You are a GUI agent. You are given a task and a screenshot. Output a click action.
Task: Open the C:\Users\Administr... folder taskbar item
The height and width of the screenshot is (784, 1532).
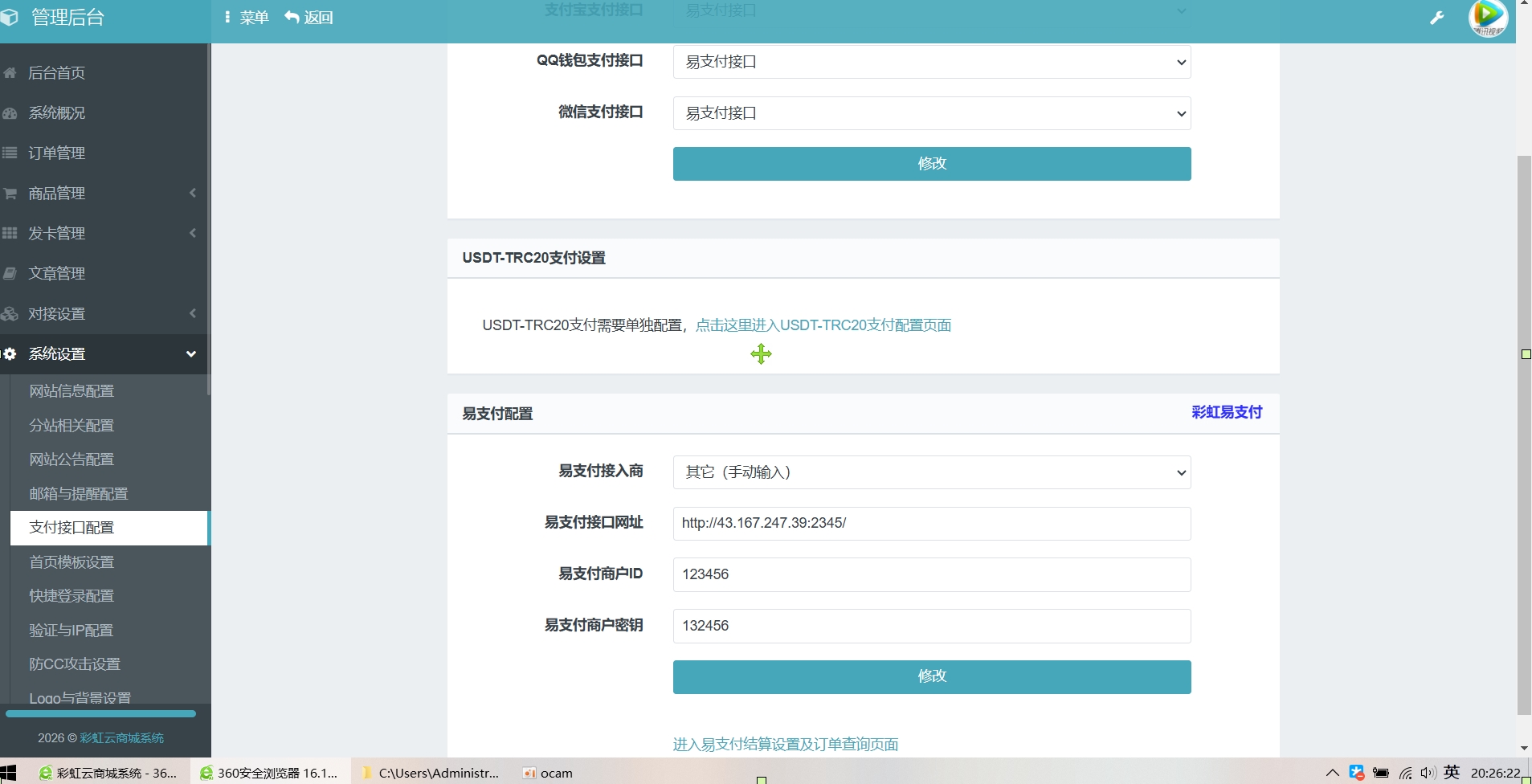(431, 773)
